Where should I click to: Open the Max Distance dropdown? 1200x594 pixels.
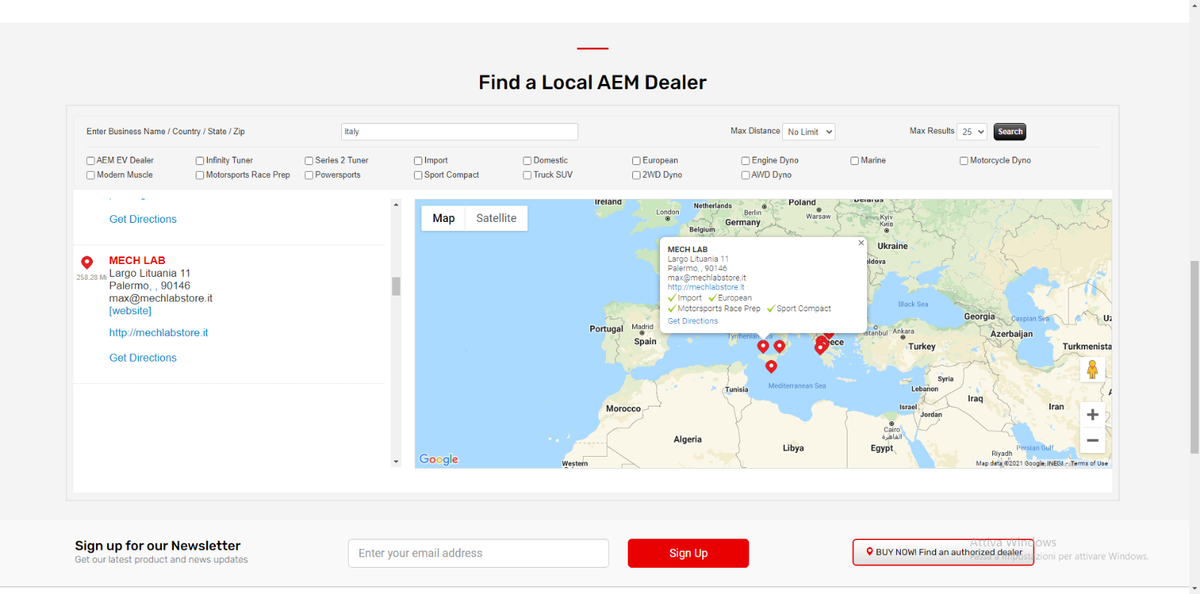coord(809,132)
